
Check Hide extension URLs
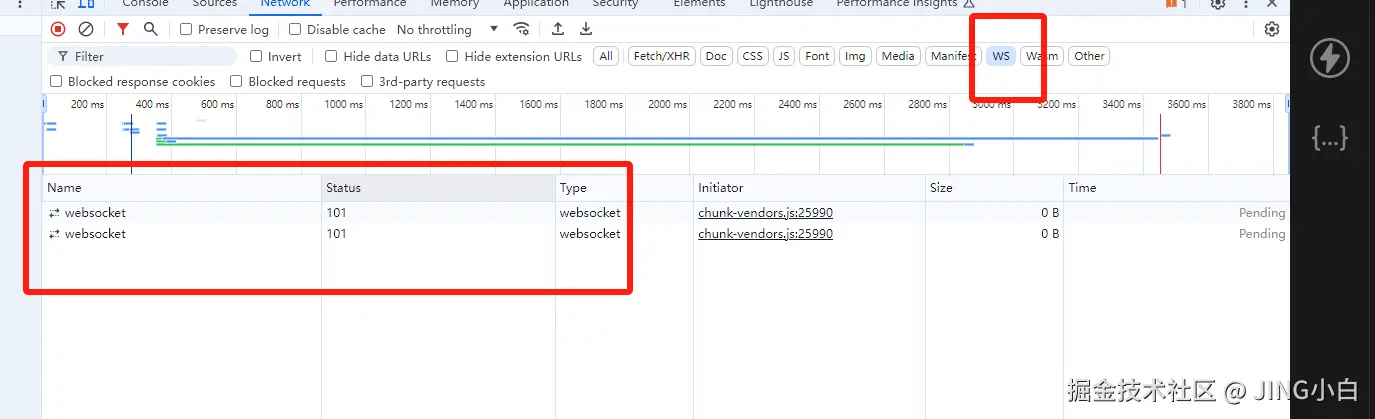pos(452,56)
